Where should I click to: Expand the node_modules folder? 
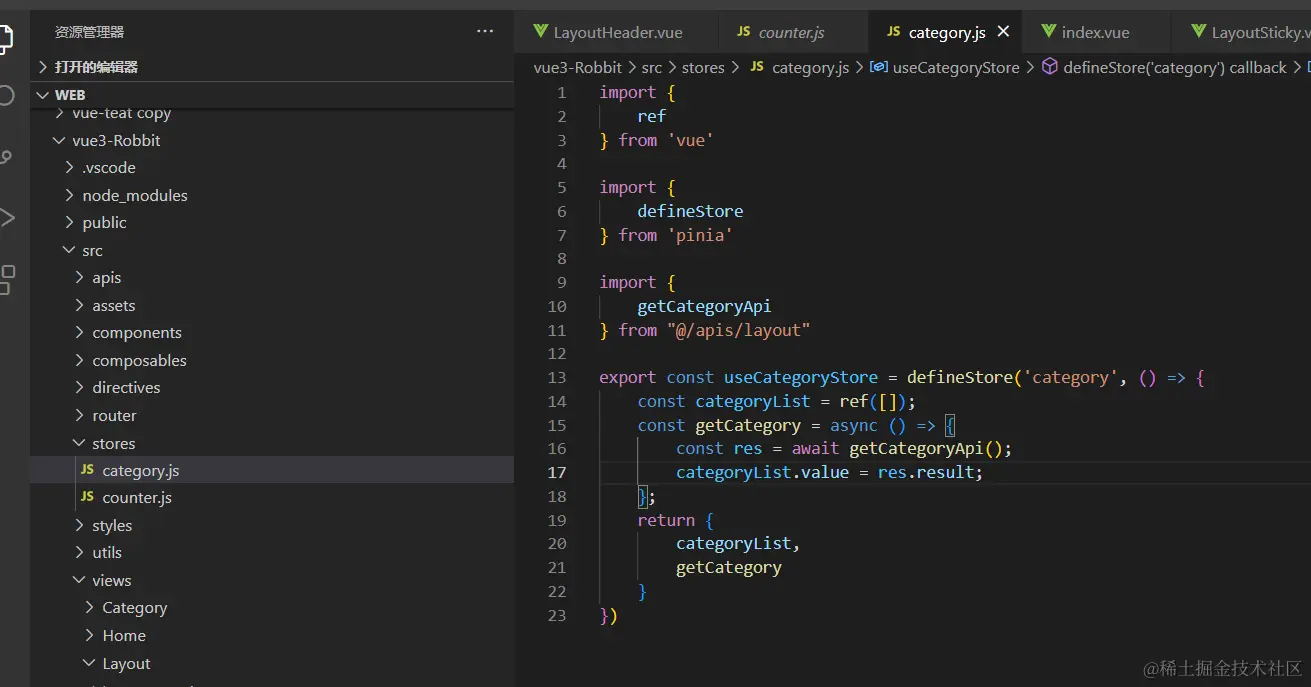pyautogui.click(x=134, y=195)
